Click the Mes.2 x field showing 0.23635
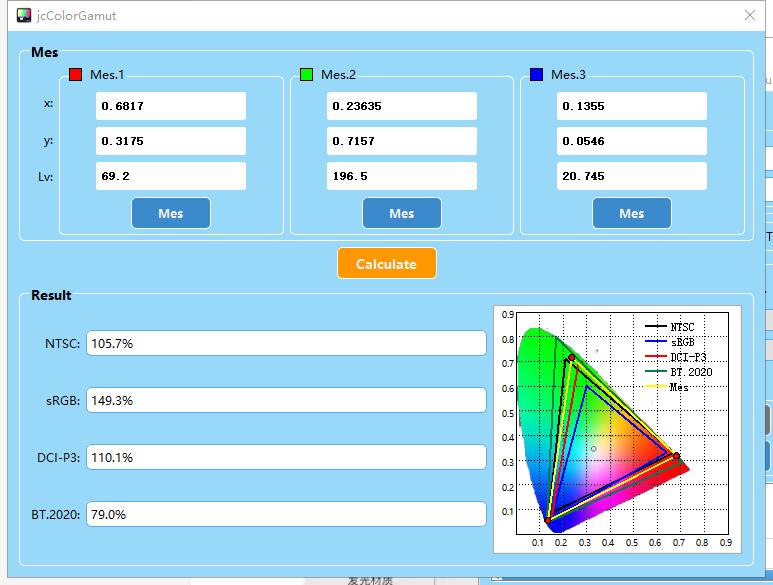 401,106
